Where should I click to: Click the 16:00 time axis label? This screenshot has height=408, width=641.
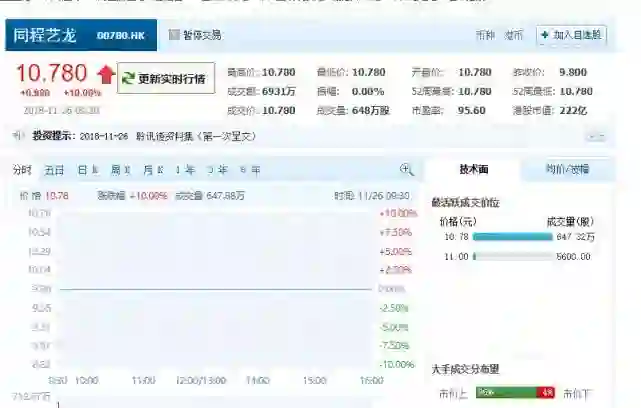372,381
